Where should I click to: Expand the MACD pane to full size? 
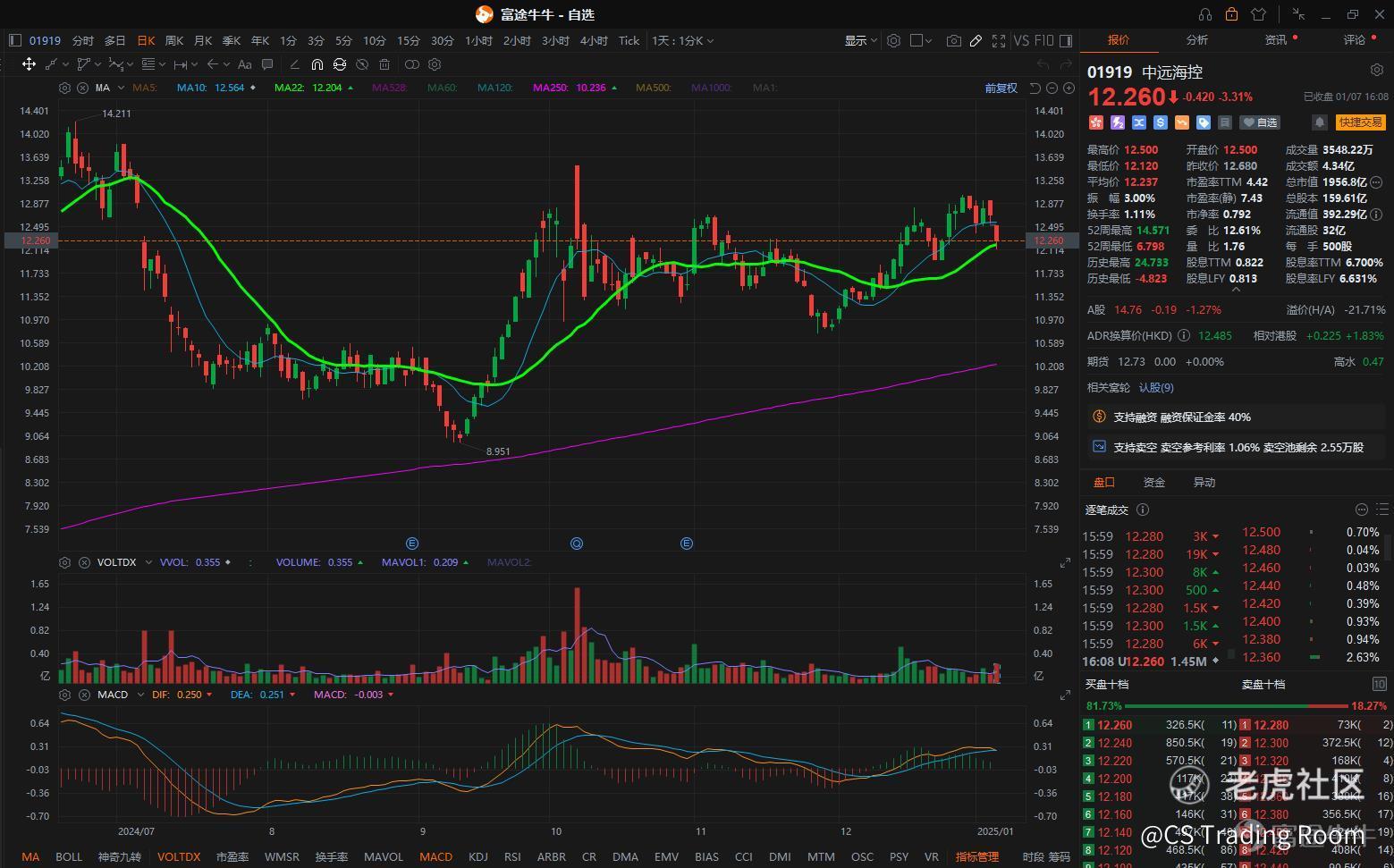click(1065, 695)
